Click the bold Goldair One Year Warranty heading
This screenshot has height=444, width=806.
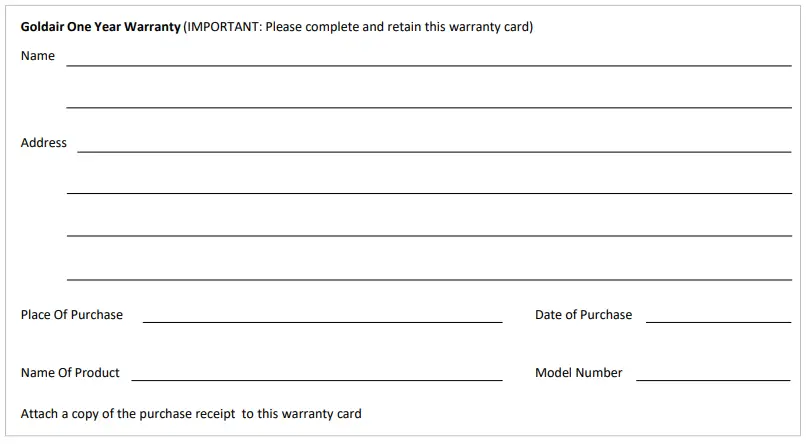pyautogui.click(x=101, y=27)
